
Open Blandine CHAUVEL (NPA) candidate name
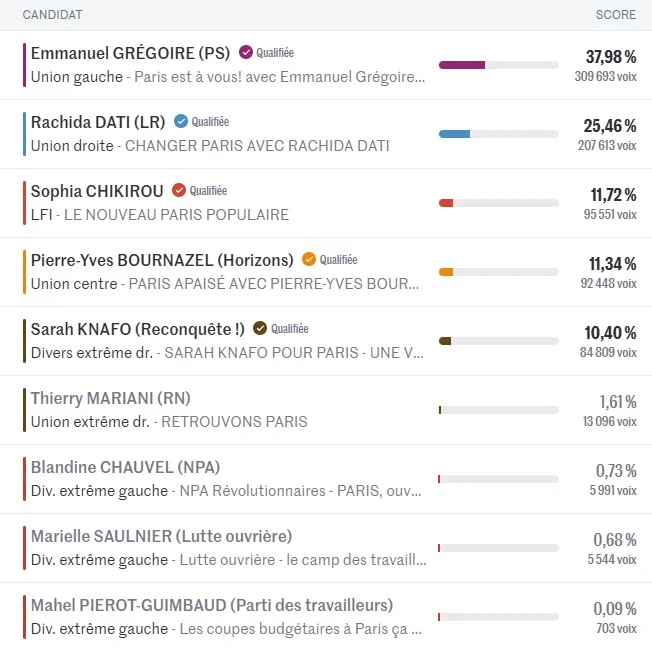[125, 467]
